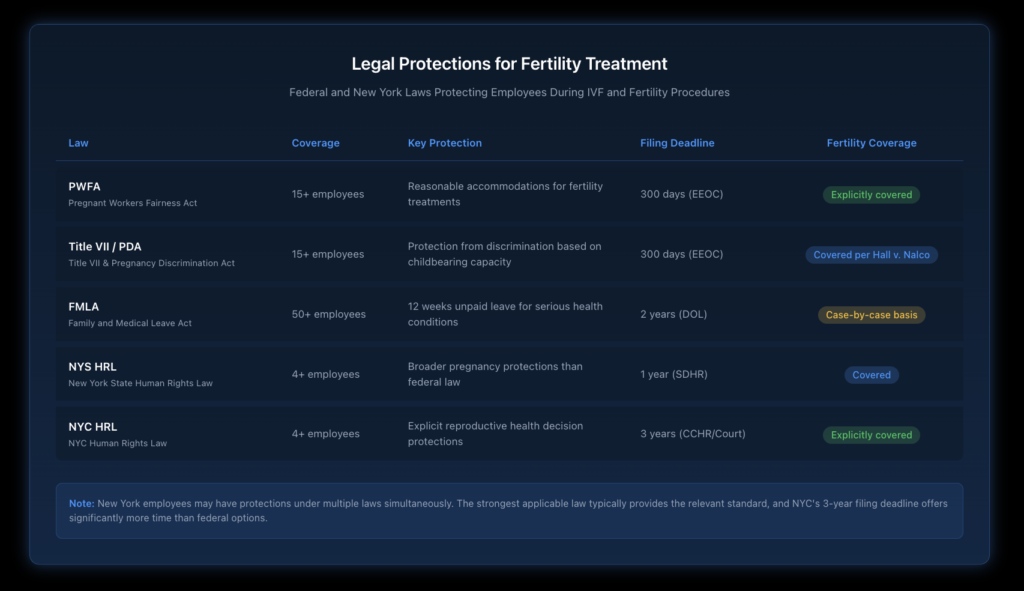Click the Note box at the bottom
Viewport: 1024px width, 591px height.
pyautogui.click(x=511, y=511)
